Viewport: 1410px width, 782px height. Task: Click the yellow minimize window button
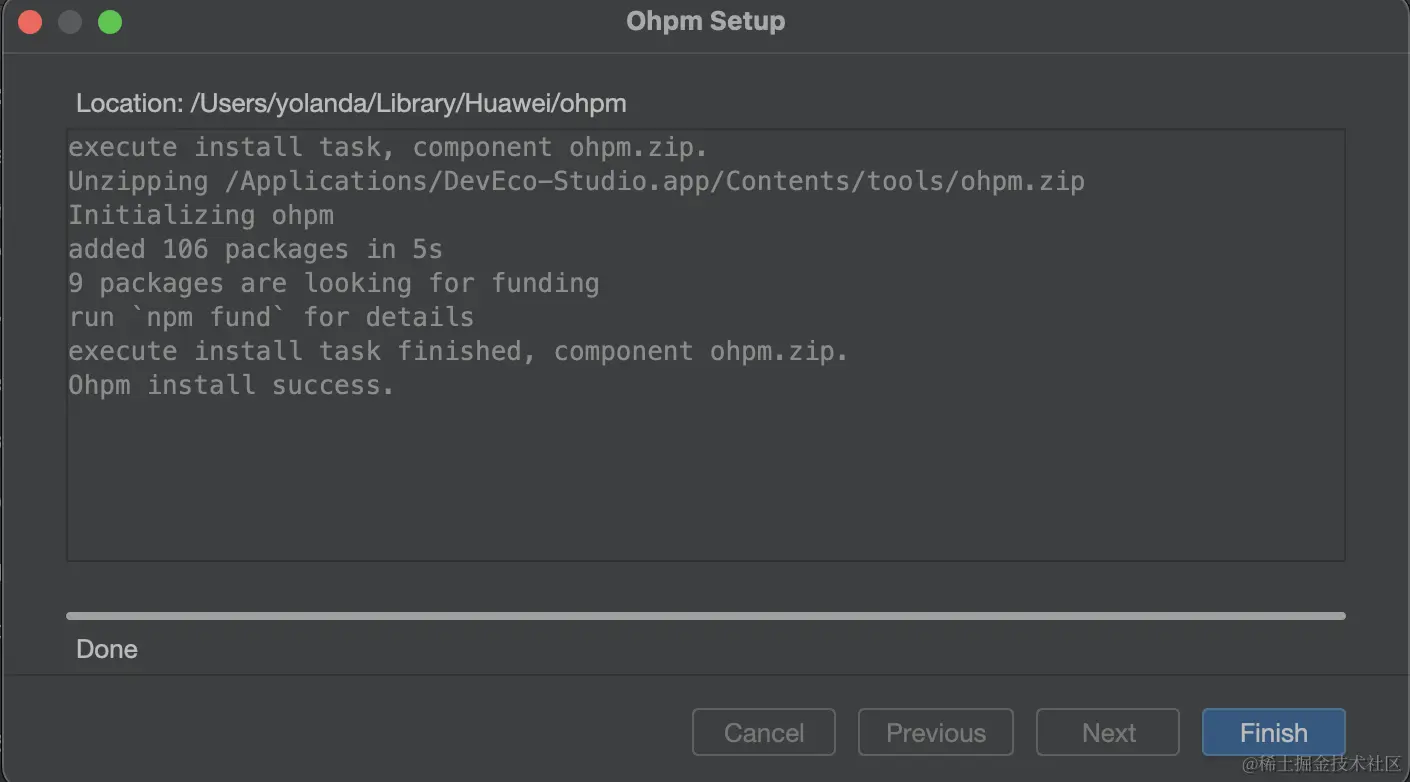click(70, 21)
